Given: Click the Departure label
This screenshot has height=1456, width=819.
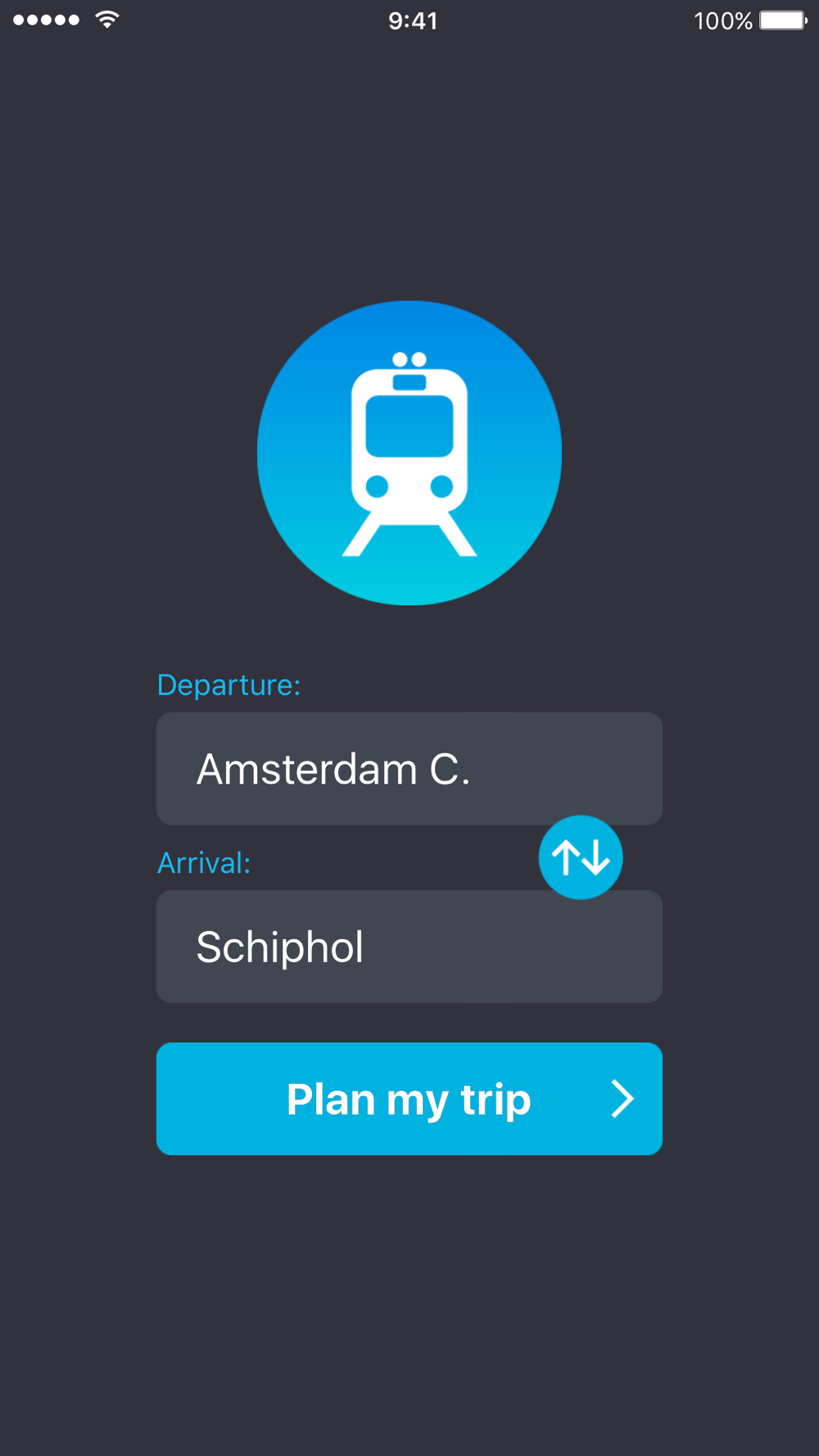Looking at the screenshot, I should [229, 685].
